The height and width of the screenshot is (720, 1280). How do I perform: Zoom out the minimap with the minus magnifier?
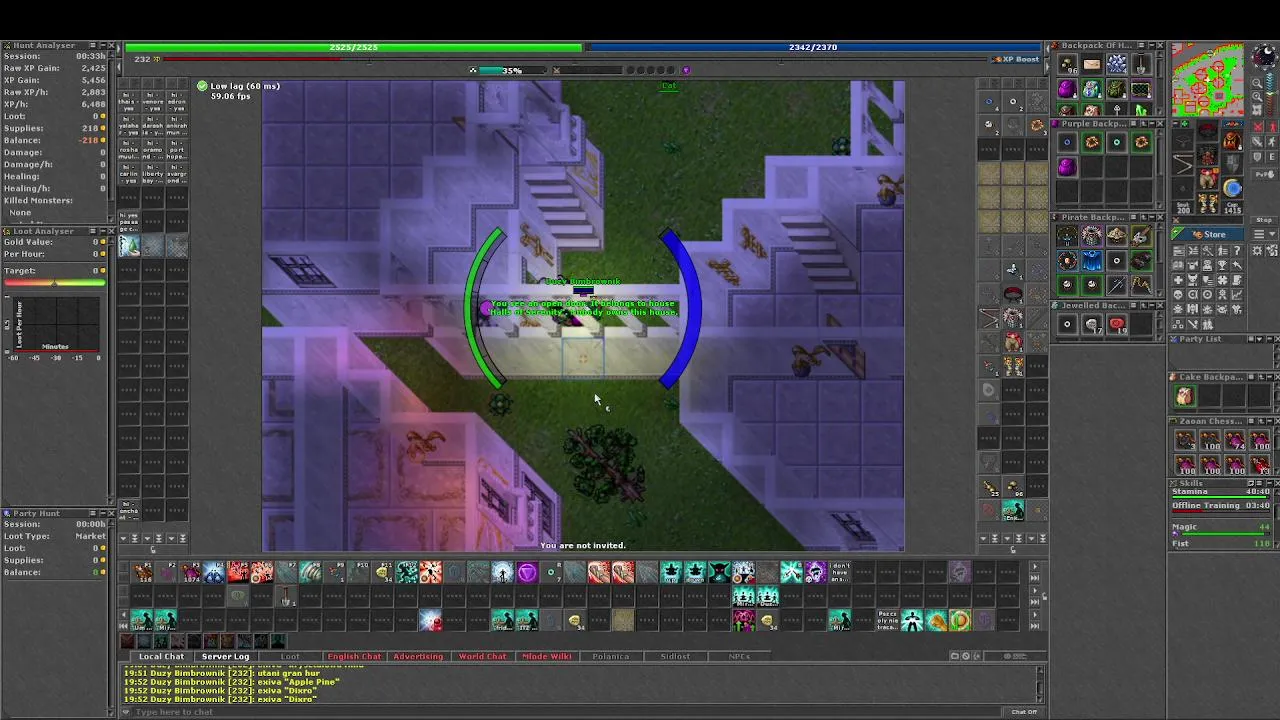click(1257, 82)
